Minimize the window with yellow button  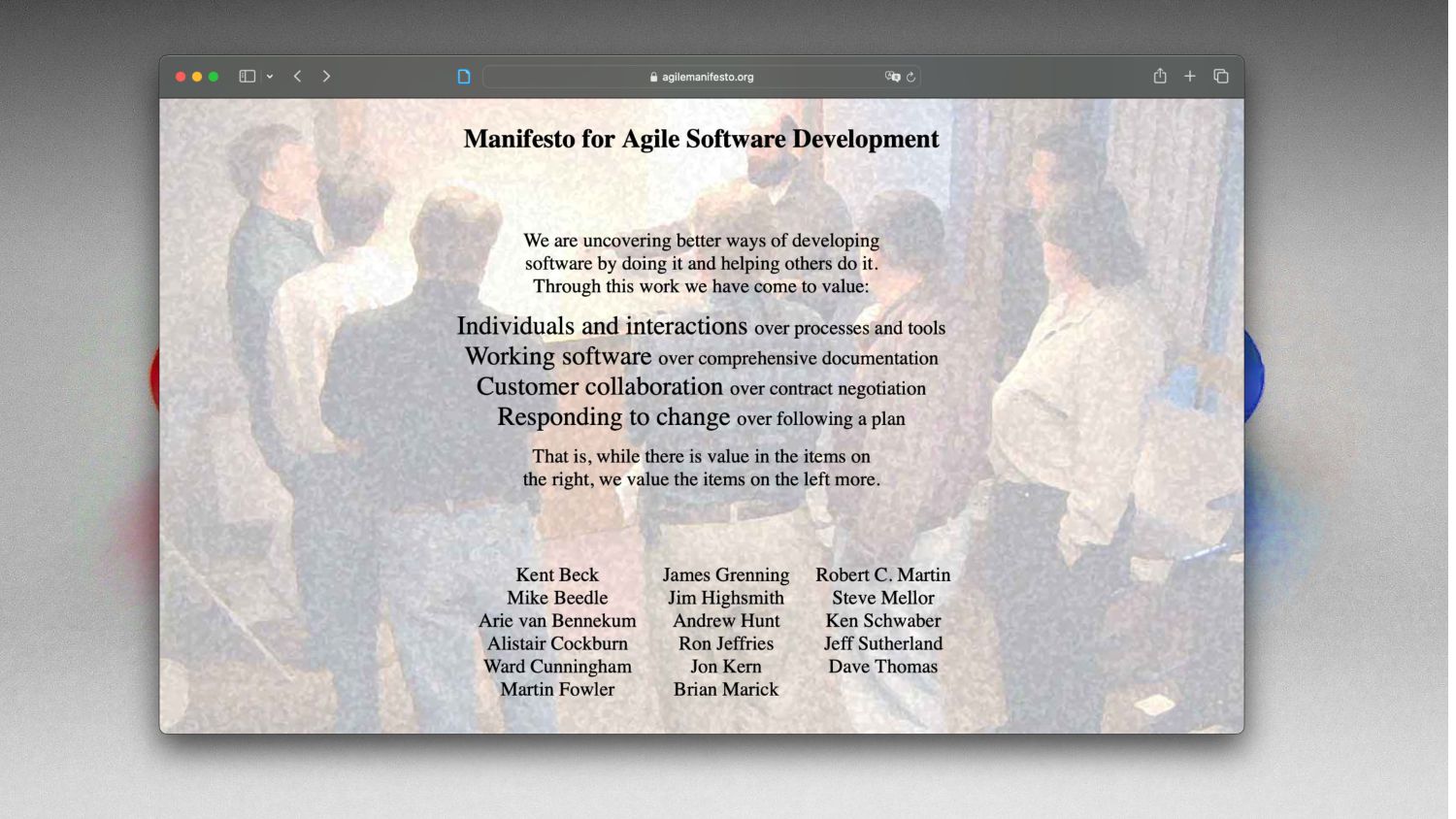click(197, 77)
